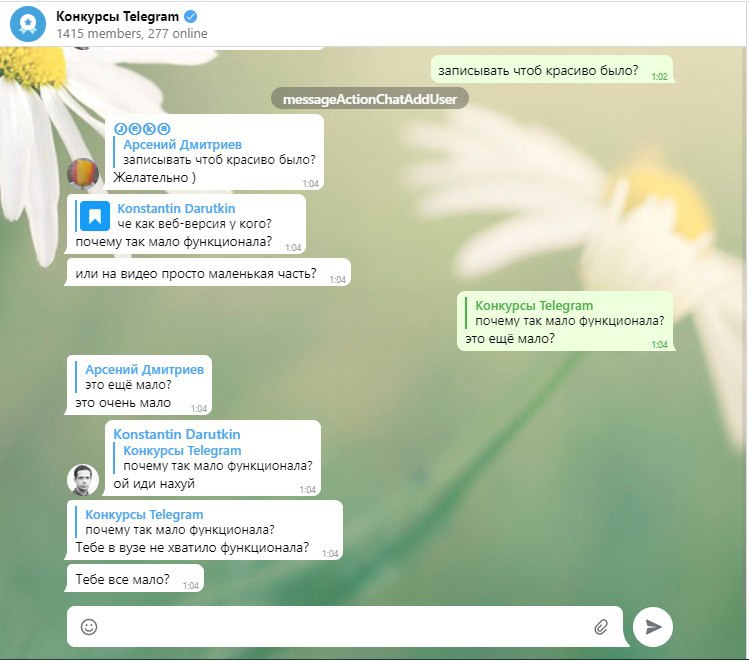Open the Конкурсы Telegram channel avatar
749x660 pixels.
tap(28, 24)
